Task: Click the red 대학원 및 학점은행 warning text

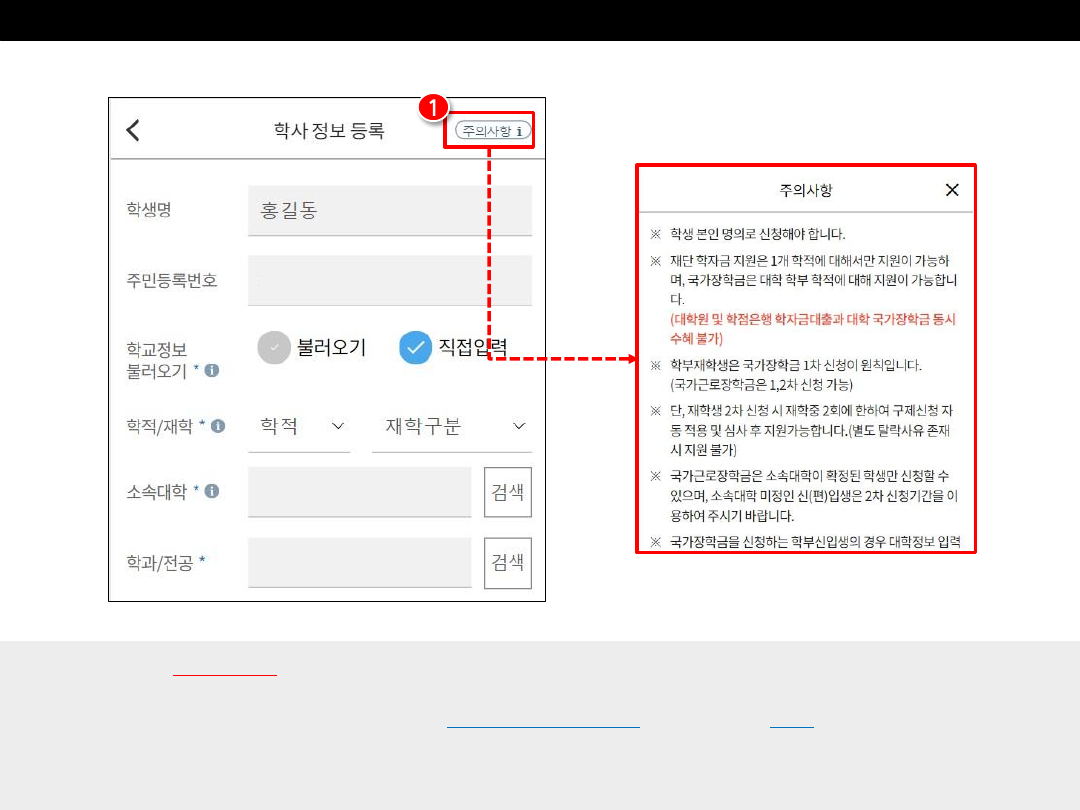Action: point(812,329)
